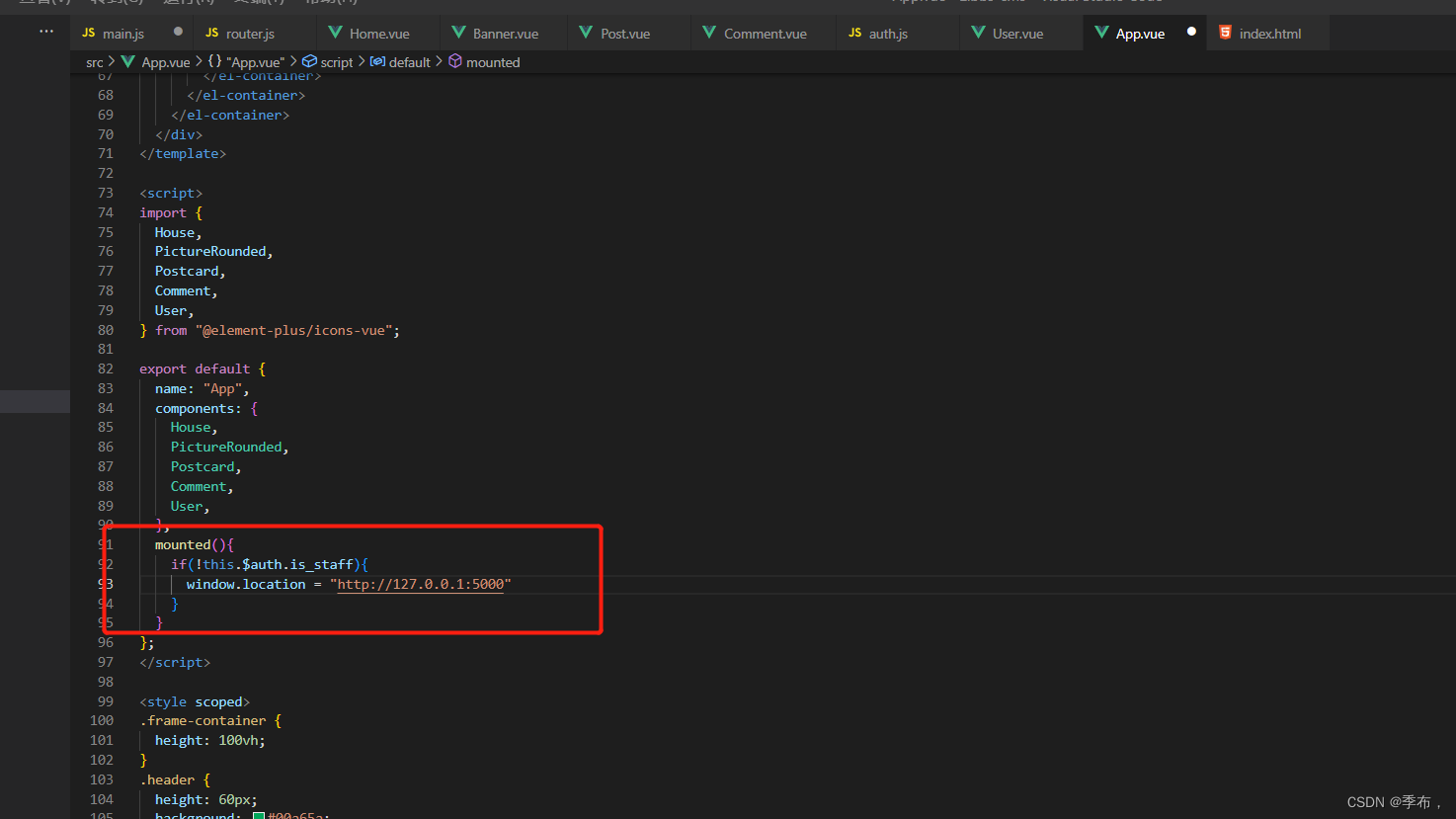Click the #00a65a color swatch in CSS

[x=259, y=816]
